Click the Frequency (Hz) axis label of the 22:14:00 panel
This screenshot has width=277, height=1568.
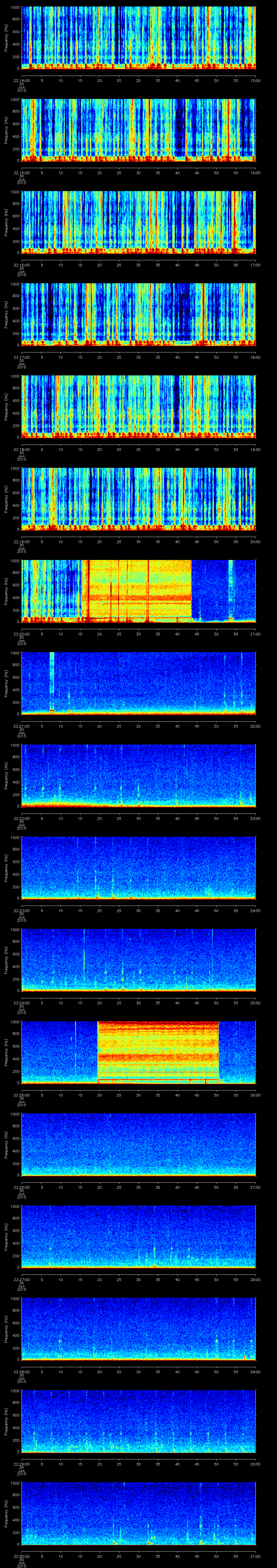click(x=7, y=38)
